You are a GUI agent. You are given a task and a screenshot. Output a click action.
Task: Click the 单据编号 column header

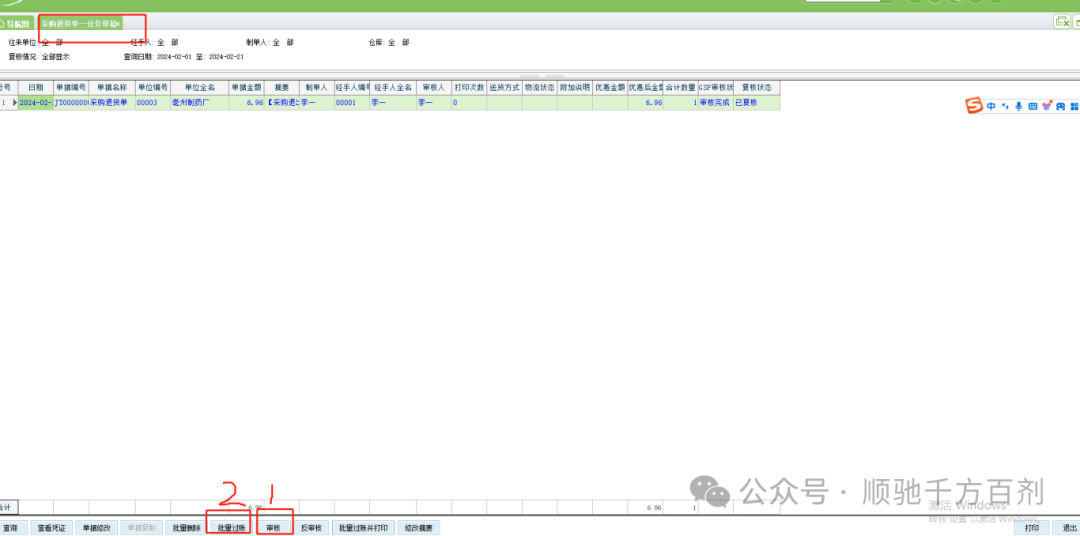(x=71, y=87)
